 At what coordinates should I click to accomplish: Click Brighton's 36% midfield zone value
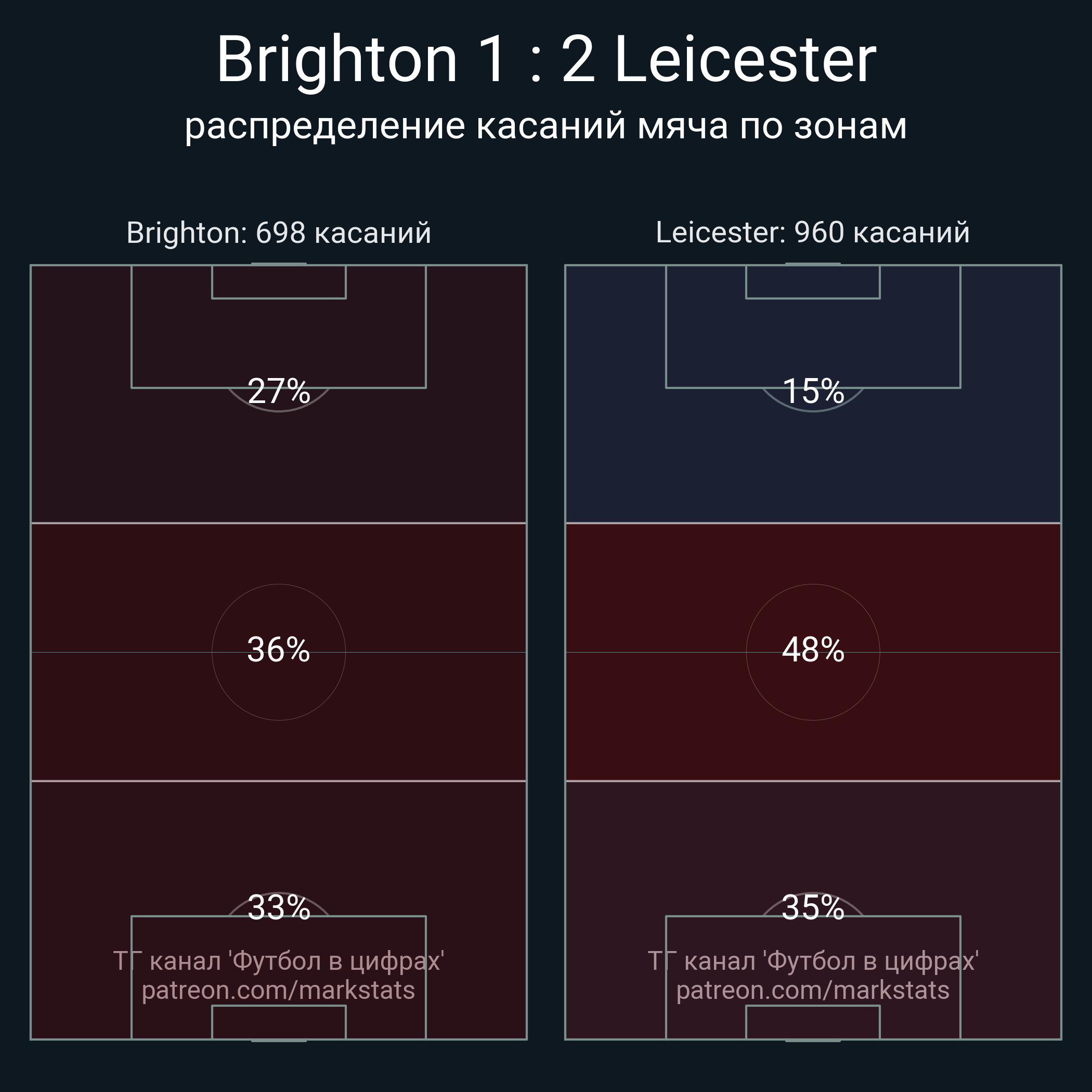pos(279,649)
